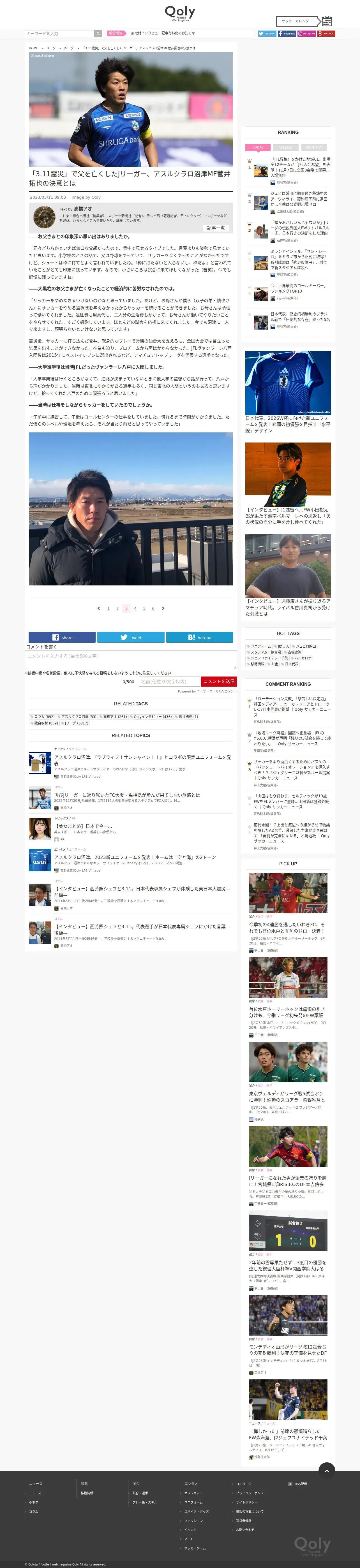
Task: Open Qoly's Instagram page button
Action: click(306, 33)
